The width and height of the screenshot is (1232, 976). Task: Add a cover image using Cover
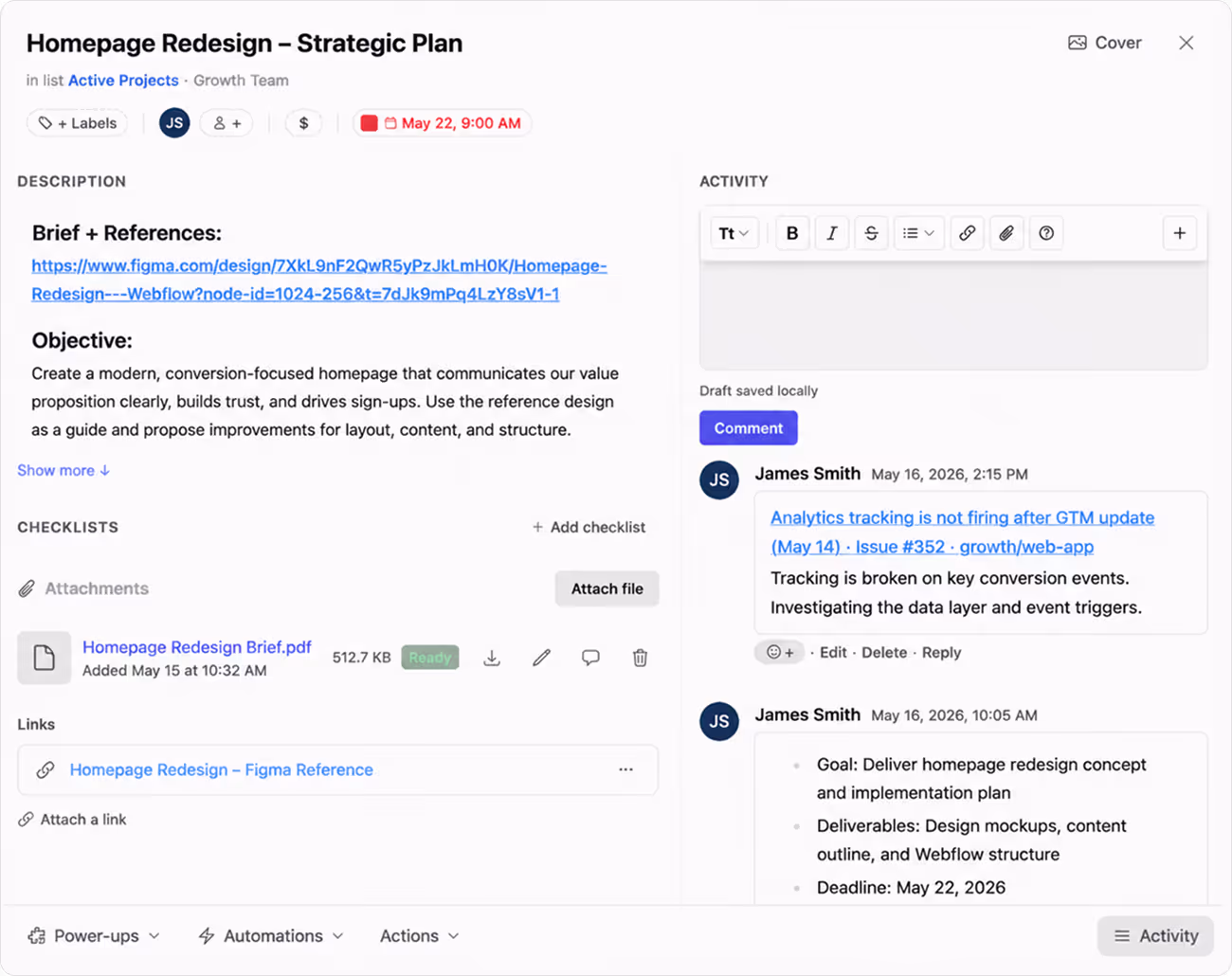(1105, 43)
